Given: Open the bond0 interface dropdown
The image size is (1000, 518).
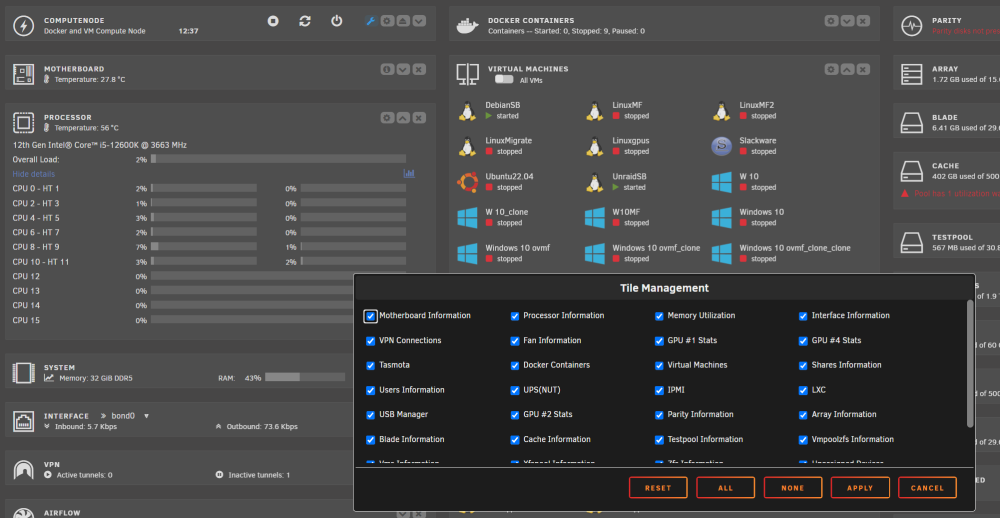Looking at the screenshot, I should point(130,416).
